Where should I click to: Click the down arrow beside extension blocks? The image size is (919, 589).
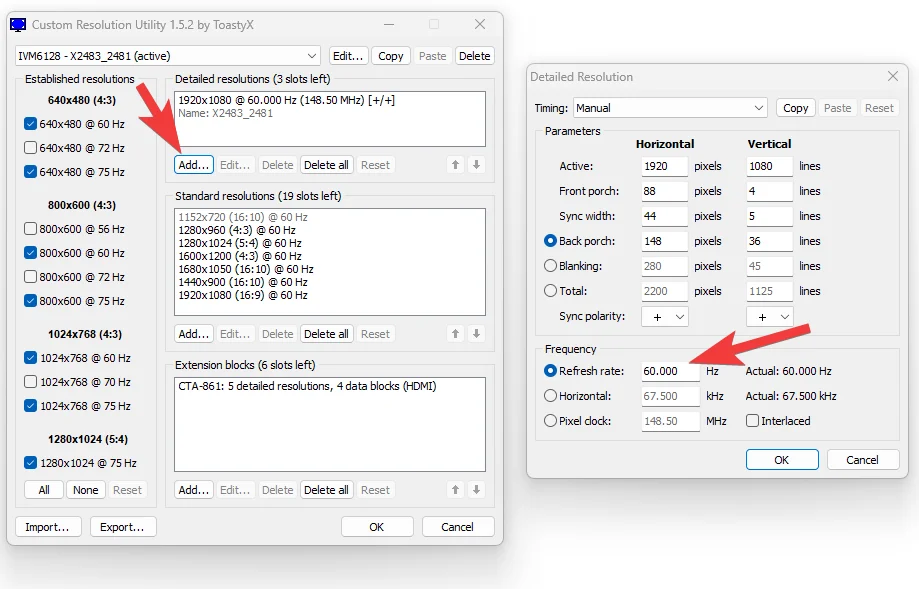(x=476, y=489)
